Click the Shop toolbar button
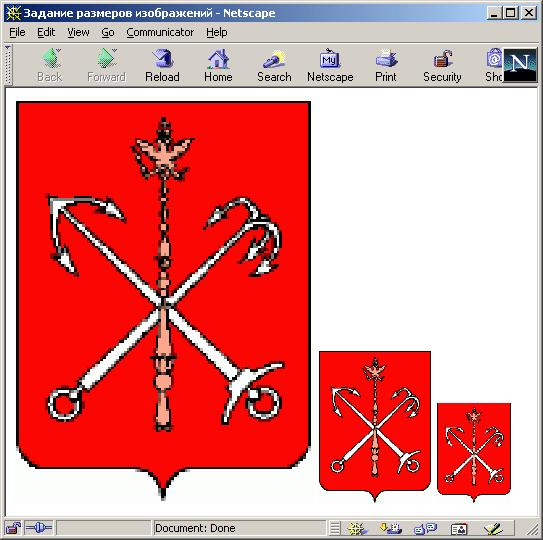The image size is (543, 540). [493, 66]
